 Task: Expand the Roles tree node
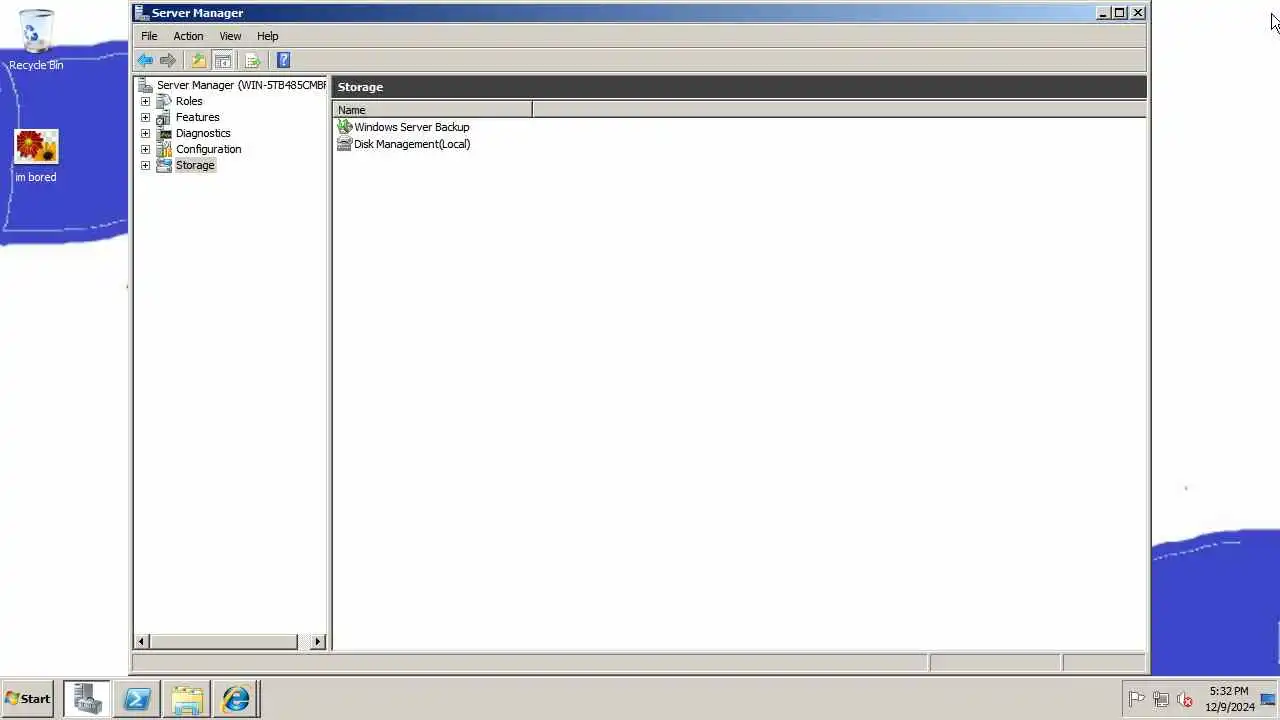pos(145,101)
